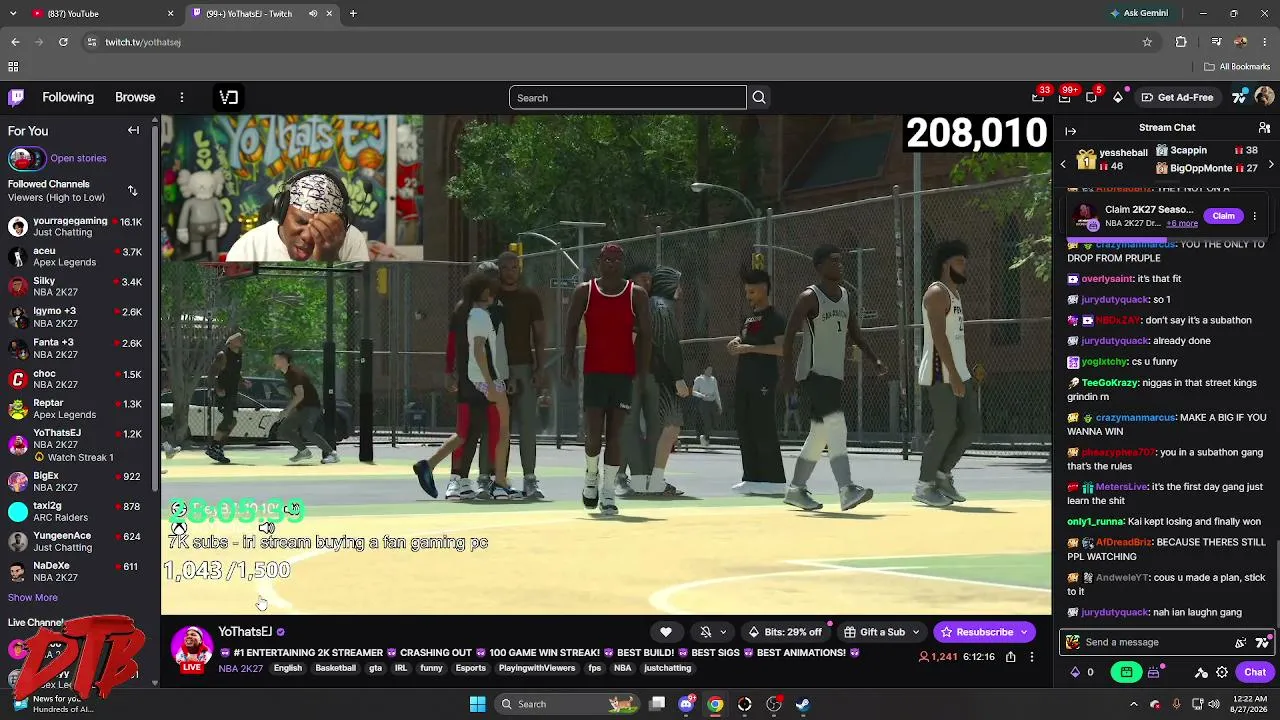The width and height of the screenshot is (1280, 720).
Task: Click the All Bookmarks folder
Action: coord(1237,67)
